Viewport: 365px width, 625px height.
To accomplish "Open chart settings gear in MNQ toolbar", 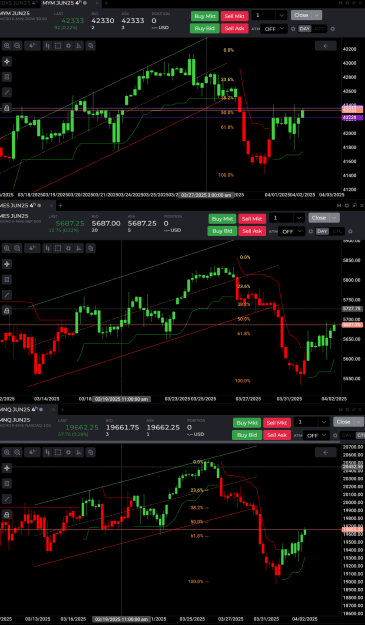I will click(x=69, y=452).
